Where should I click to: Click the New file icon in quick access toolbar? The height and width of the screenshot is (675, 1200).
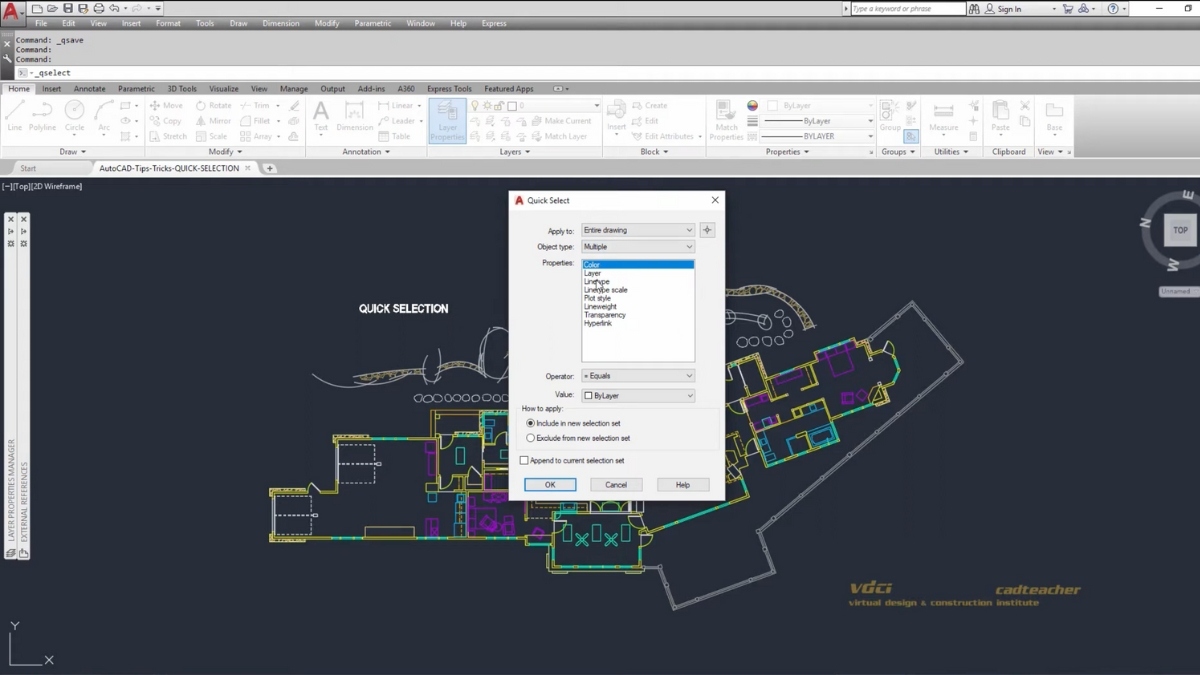click(x=37, y=9)
